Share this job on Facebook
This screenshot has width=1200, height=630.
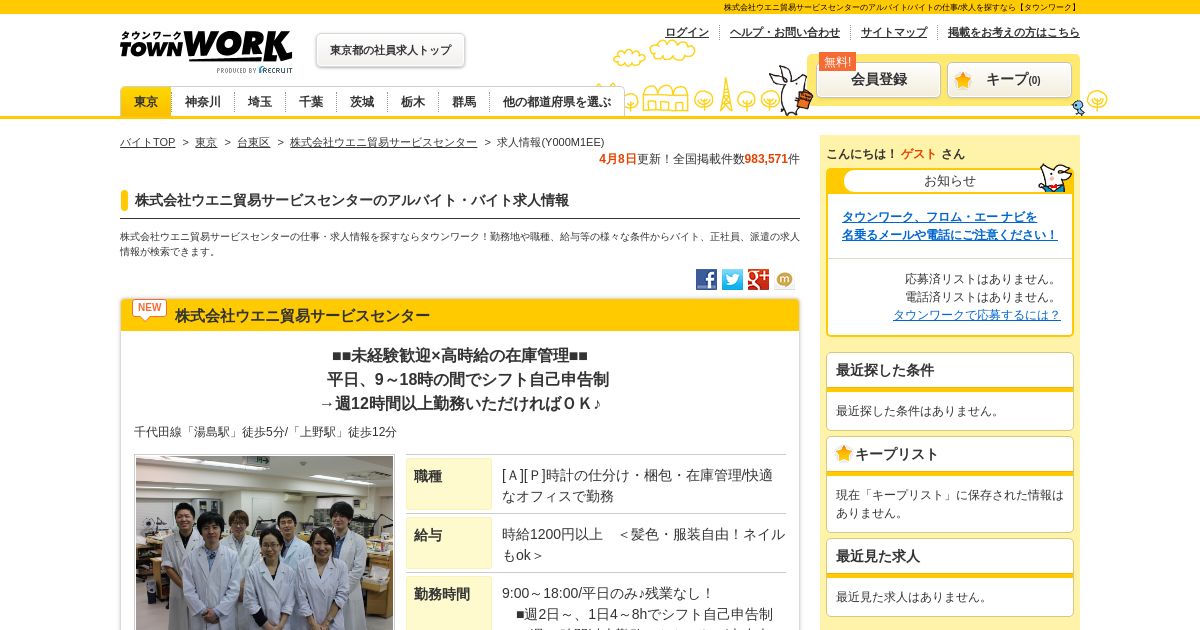click(x=706, y=279)
